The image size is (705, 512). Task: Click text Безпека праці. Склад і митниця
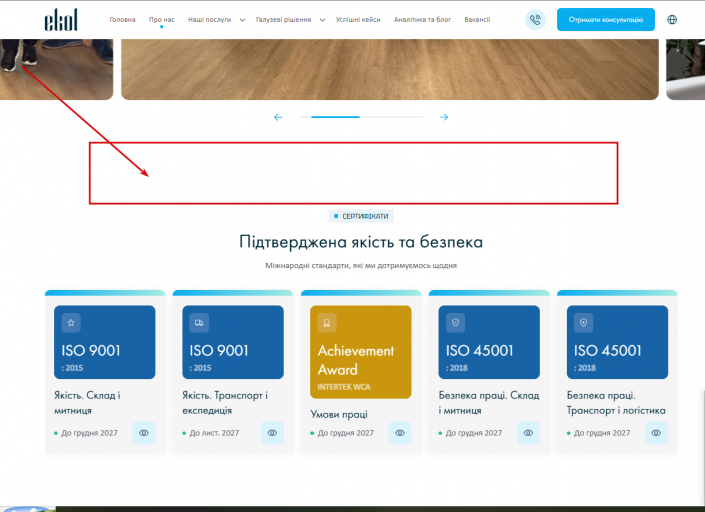(x=489, y=403)
